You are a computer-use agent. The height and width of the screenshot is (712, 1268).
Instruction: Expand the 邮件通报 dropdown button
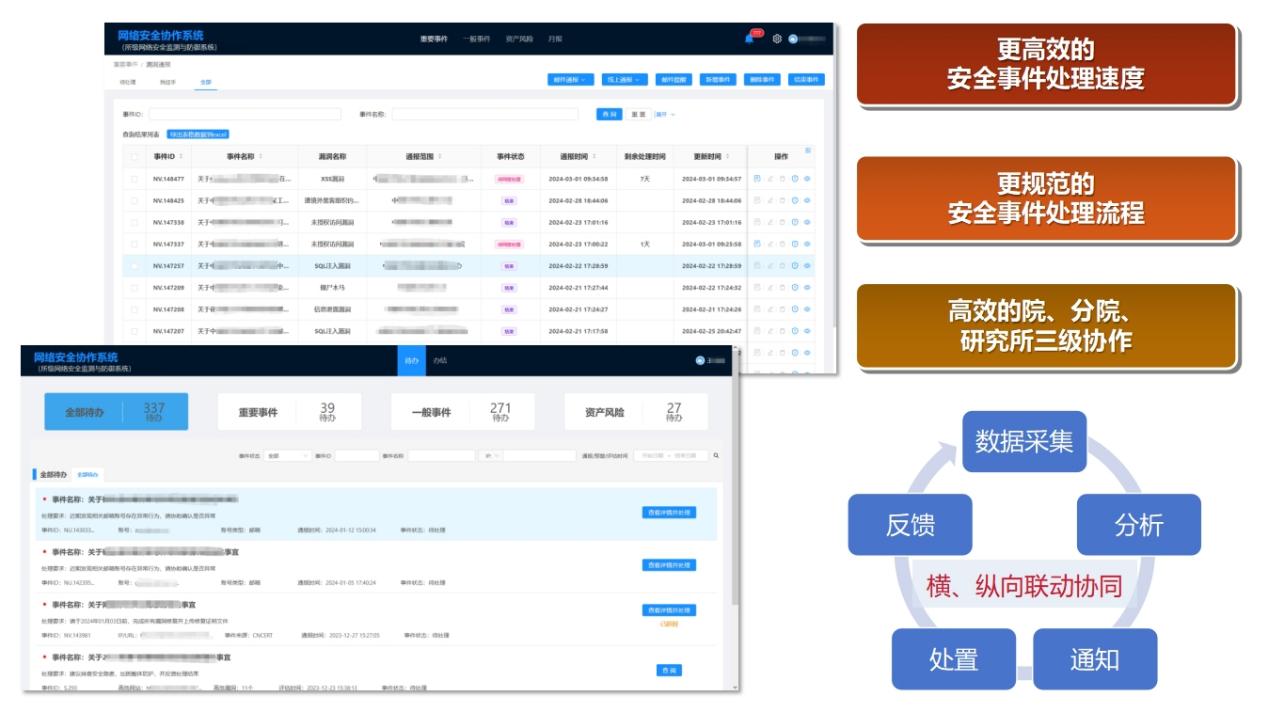pyautogui.click(x=570, y=80)
